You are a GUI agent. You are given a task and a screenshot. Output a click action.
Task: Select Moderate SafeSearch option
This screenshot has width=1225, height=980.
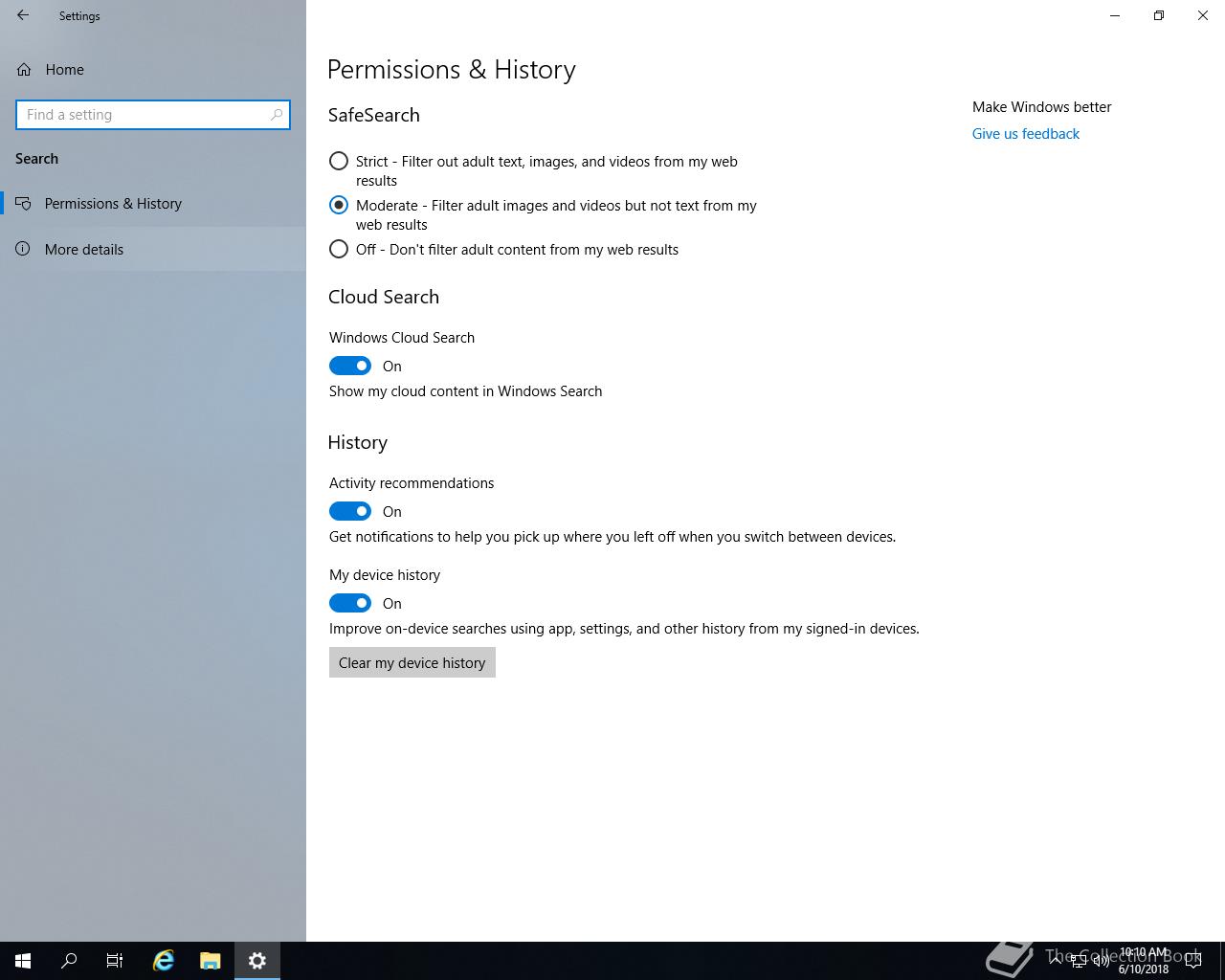click(x=339, y=205)
